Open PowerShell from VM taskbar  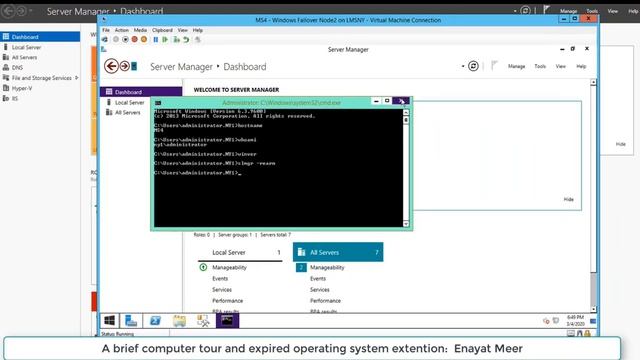coord(155,321)
